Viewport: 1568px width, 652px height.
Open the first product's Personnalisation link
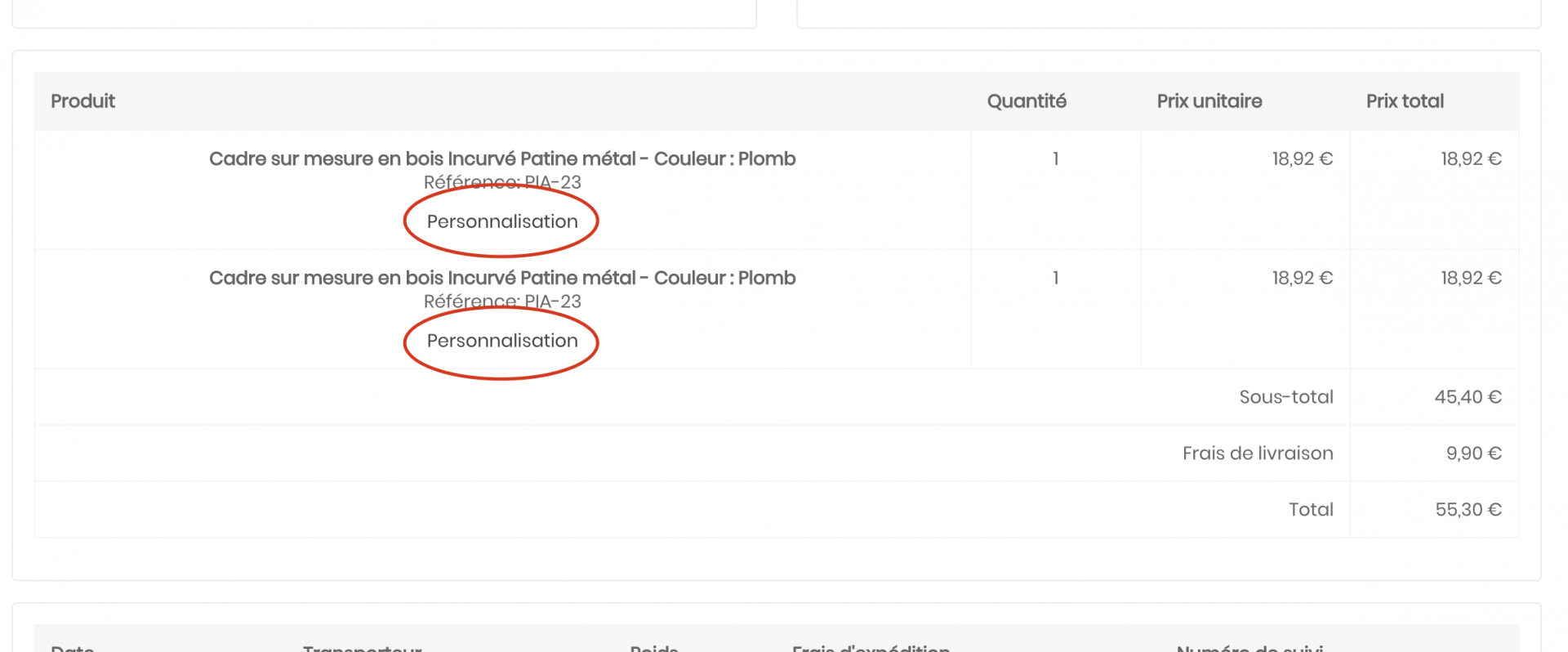[502, 221]
